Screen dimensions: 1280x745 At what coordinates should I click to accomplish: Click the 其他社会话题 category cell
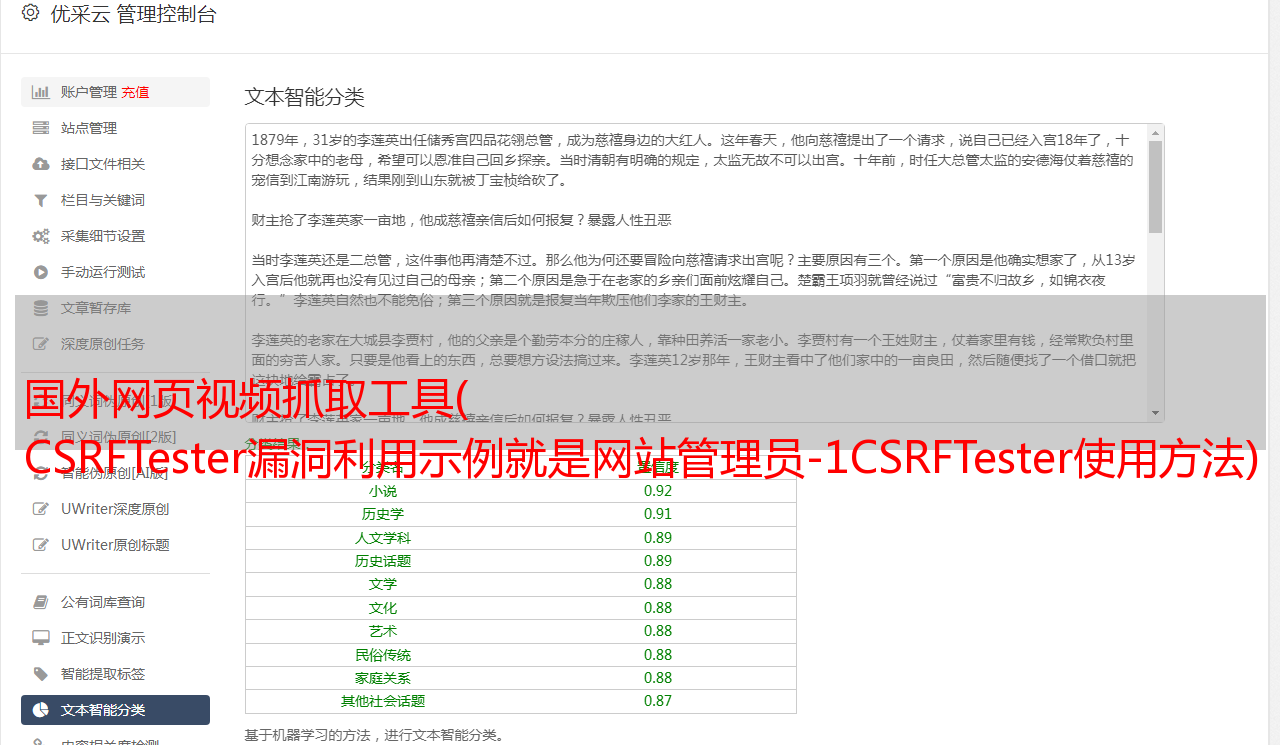383,701
